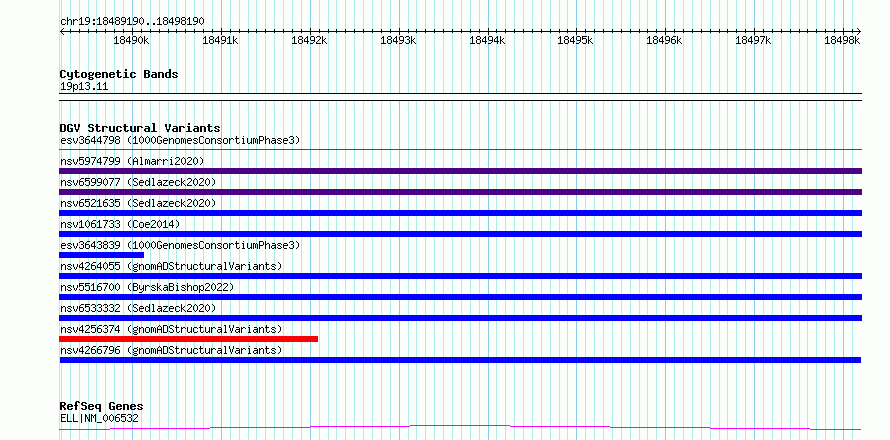Viewport: 890px width, 440px height.
Task: Open the ELL|NM_006532 gene label
Action: pyautogui.click(x=99, y=419)
